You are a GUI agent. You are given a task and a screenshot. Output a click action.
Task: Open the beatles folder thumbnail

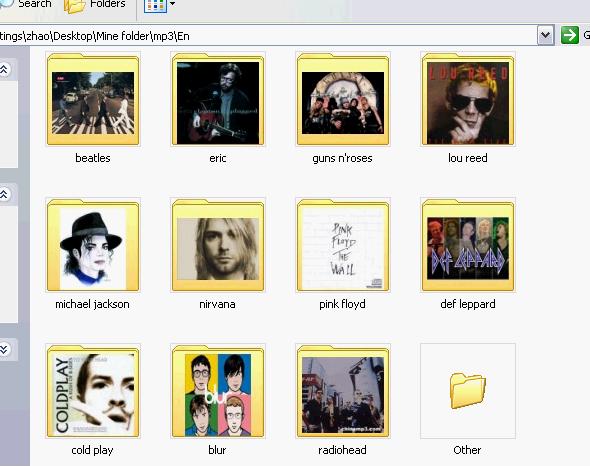(93, 99)
